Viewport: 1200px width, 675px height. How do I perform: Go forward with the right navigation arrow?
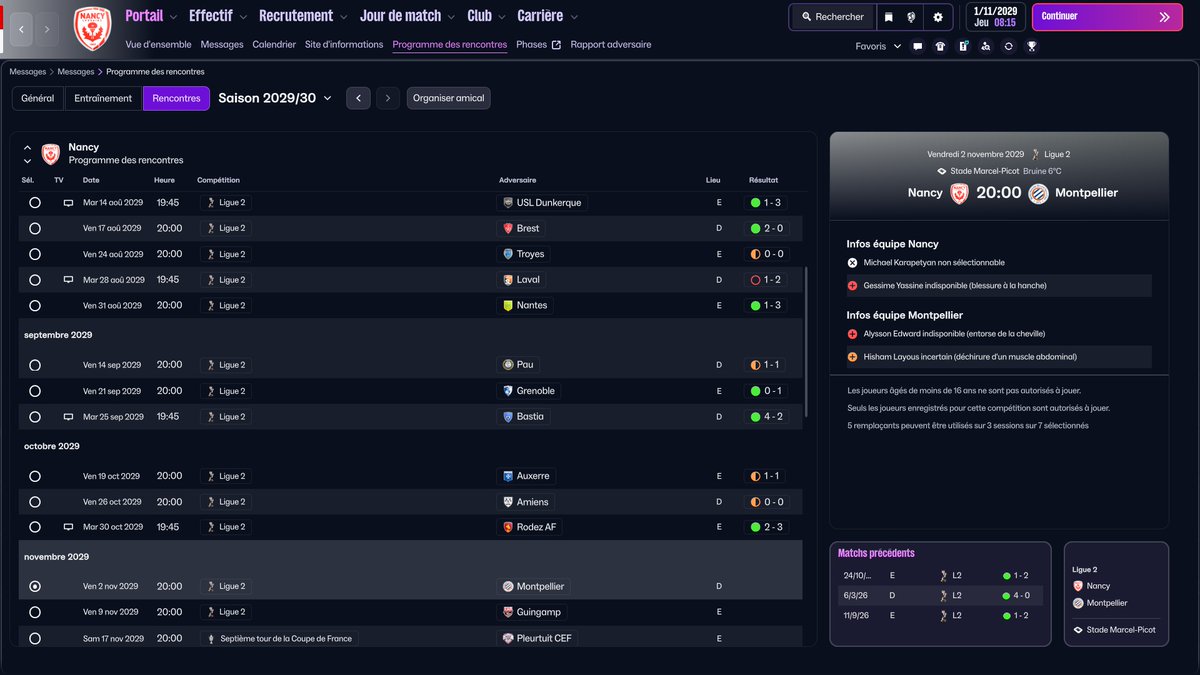tap(47, 30)
